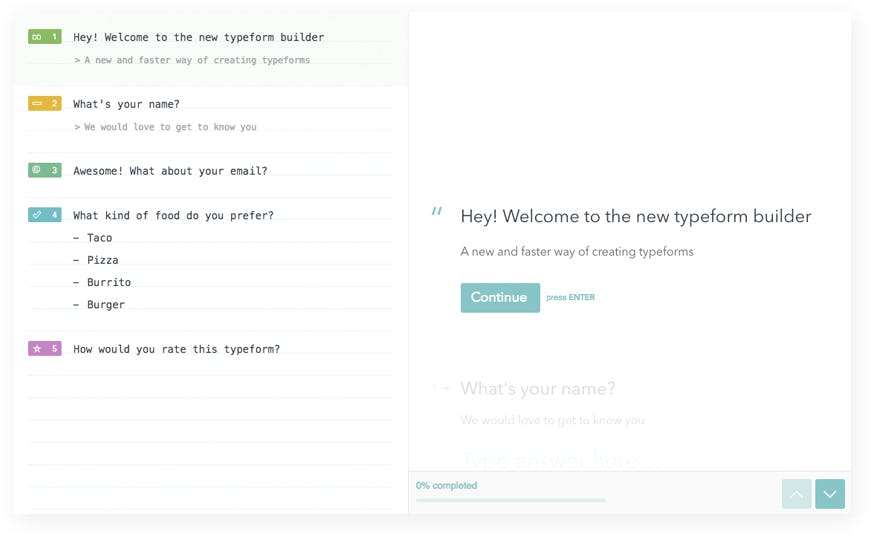The width and height of the screenshot is (871, 536).
Task: Click the quotation mark icon beside the welcome heading
Action: tap(436, 212)
